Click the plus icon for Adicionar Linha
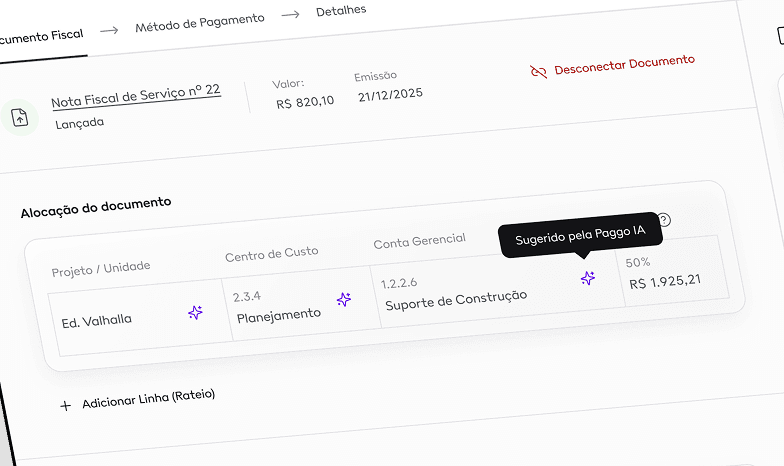 click(x=66, y=406)
